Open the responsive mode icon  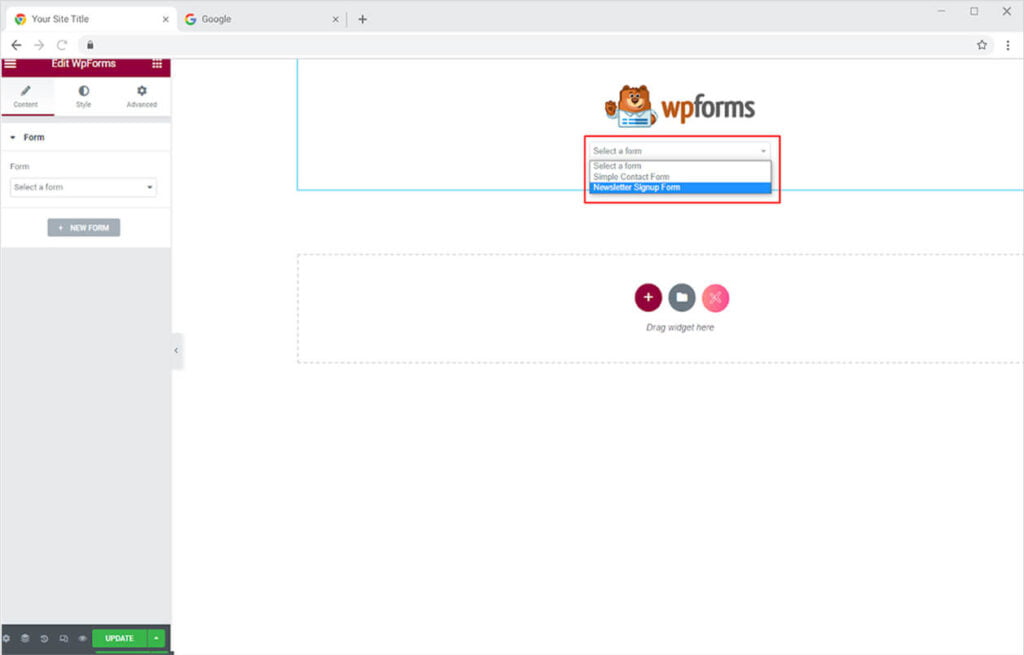(63, 638)
